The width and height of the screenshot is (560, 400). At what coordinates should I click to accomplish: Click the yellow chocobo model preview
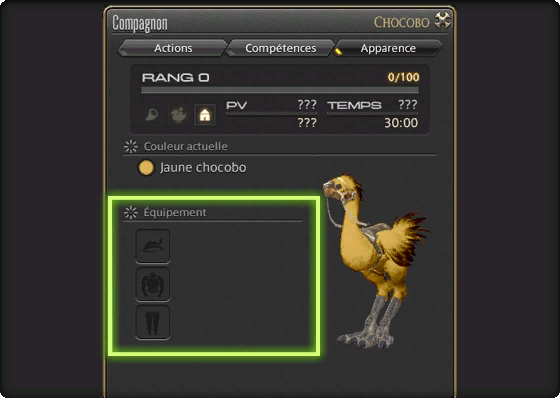pyautogui.click(x=376, y=261)
